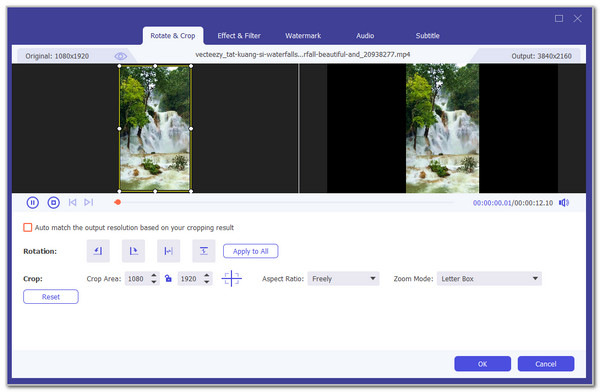The height and width of the screenshot is (392, 600).
Task: Toggle the crop aspect lock icon
Action: [168, 278]
